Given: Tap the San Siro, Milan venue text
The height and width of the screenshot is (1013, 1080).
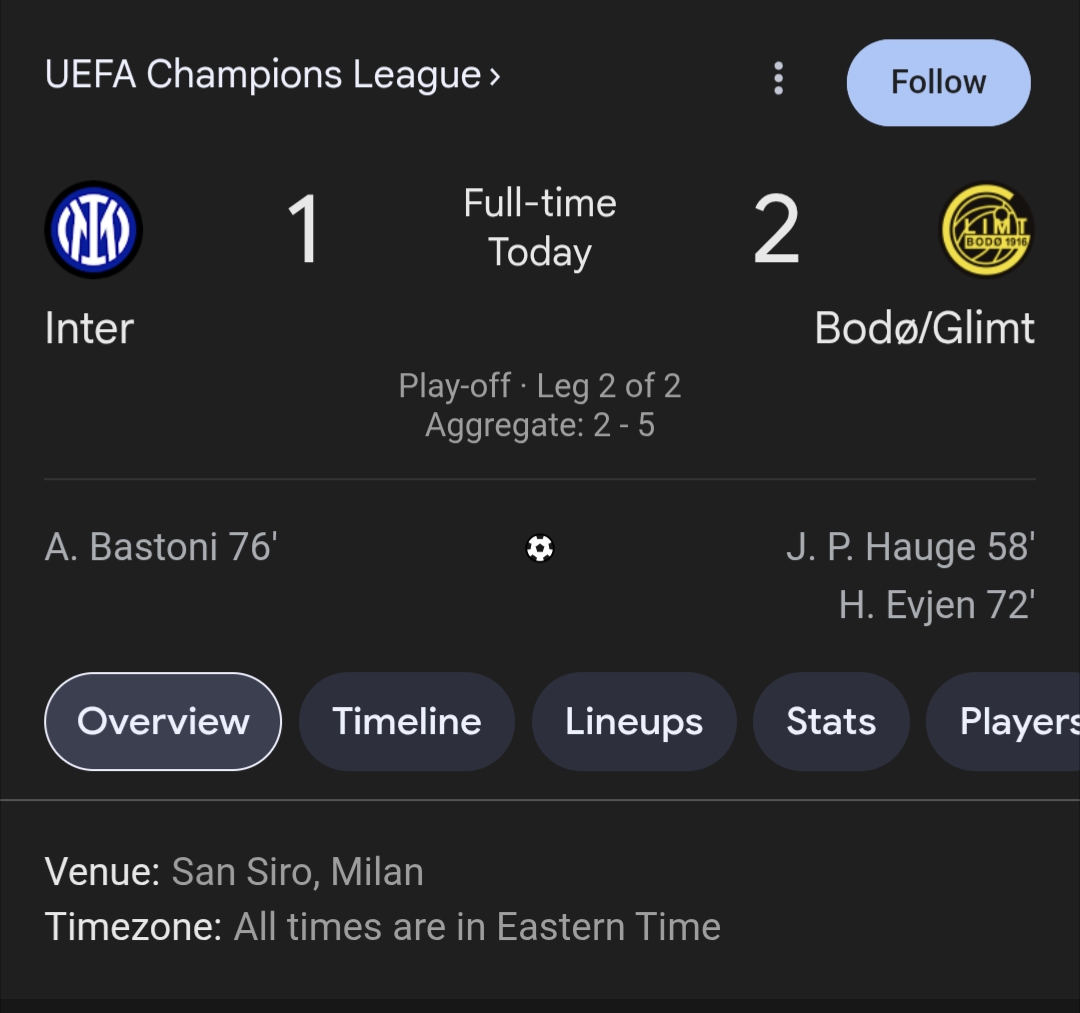Looking at the screenshot, I should [297, 872].
